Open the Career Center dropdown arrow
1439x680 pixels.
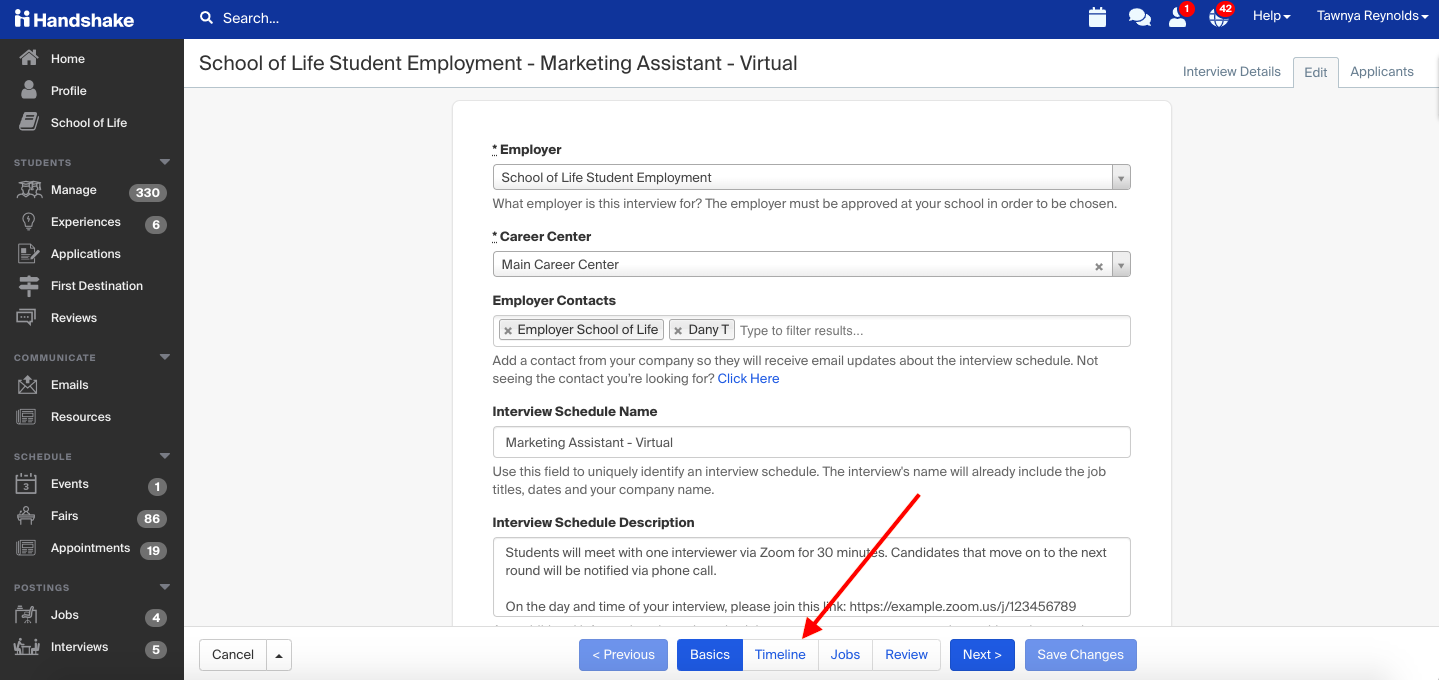(1121, 265)
